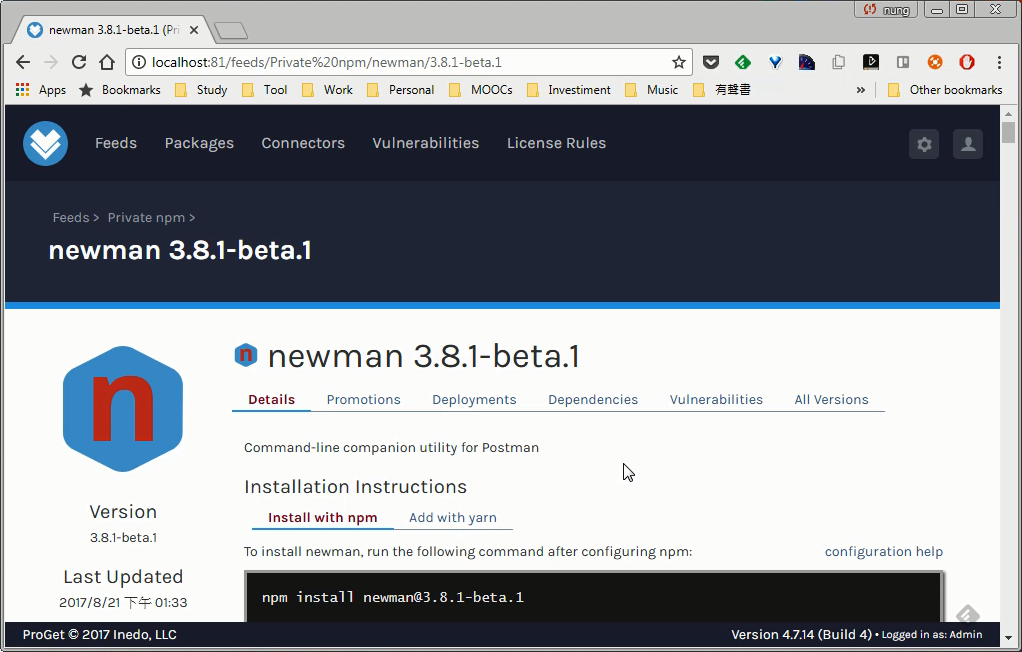1022x652 pixels.
Task: Click the 'Version 4.7.14 (Build 4)' footer text
Action: click(801, 634)
